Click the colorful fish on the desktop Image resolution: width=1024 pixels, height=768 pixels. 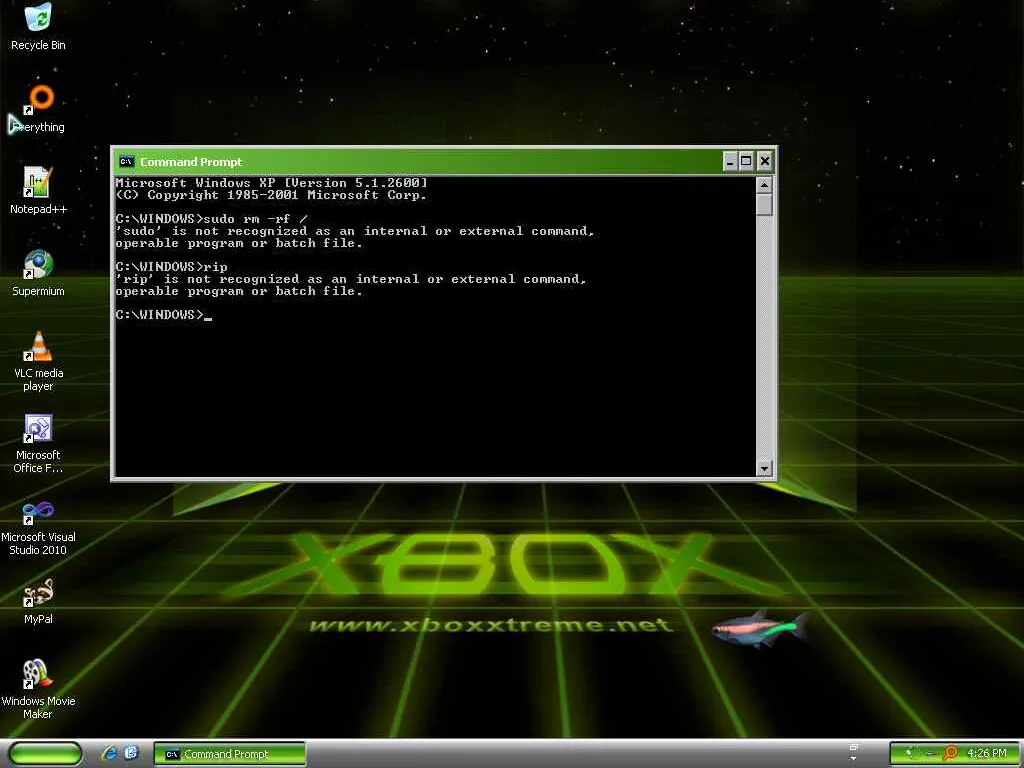tap(760, 628)
